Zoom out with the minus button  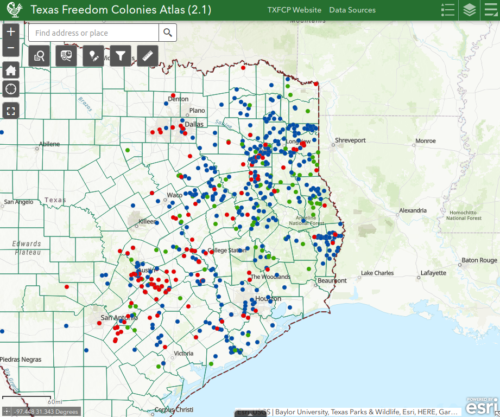[11, 48]
